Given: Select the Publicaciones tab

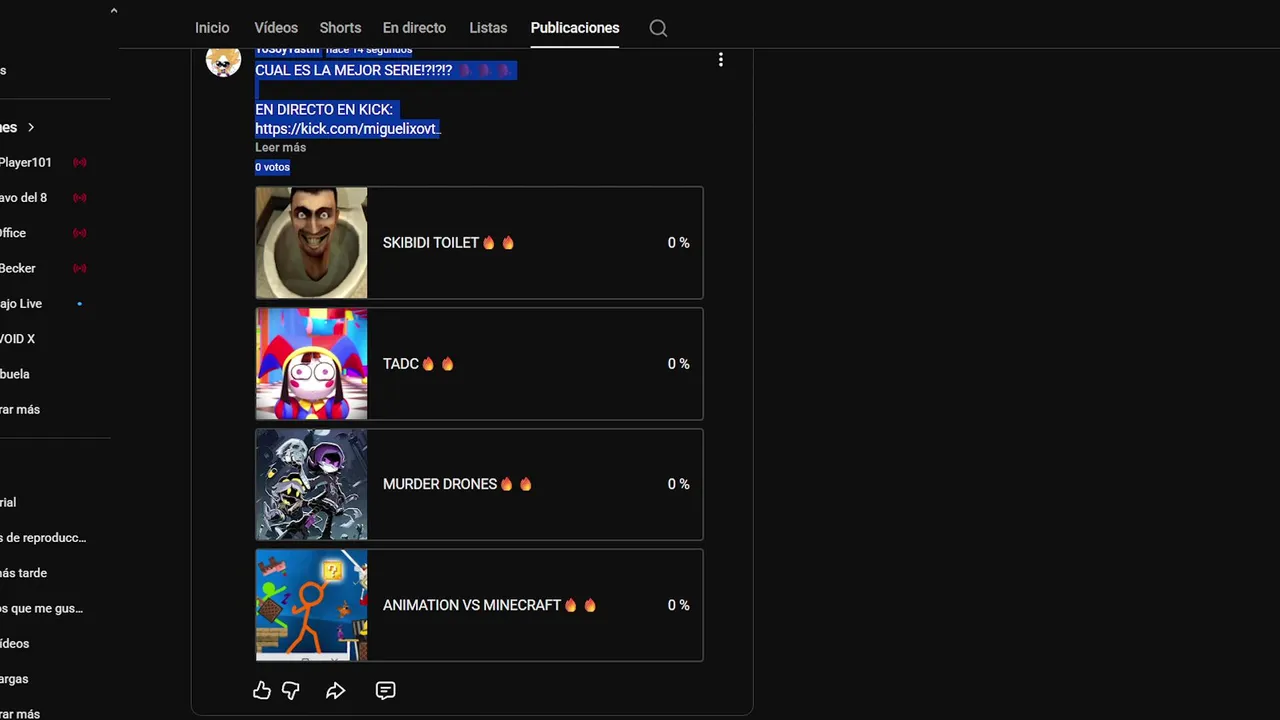Looking at the screenshot, I should click(x=575, y=28).
